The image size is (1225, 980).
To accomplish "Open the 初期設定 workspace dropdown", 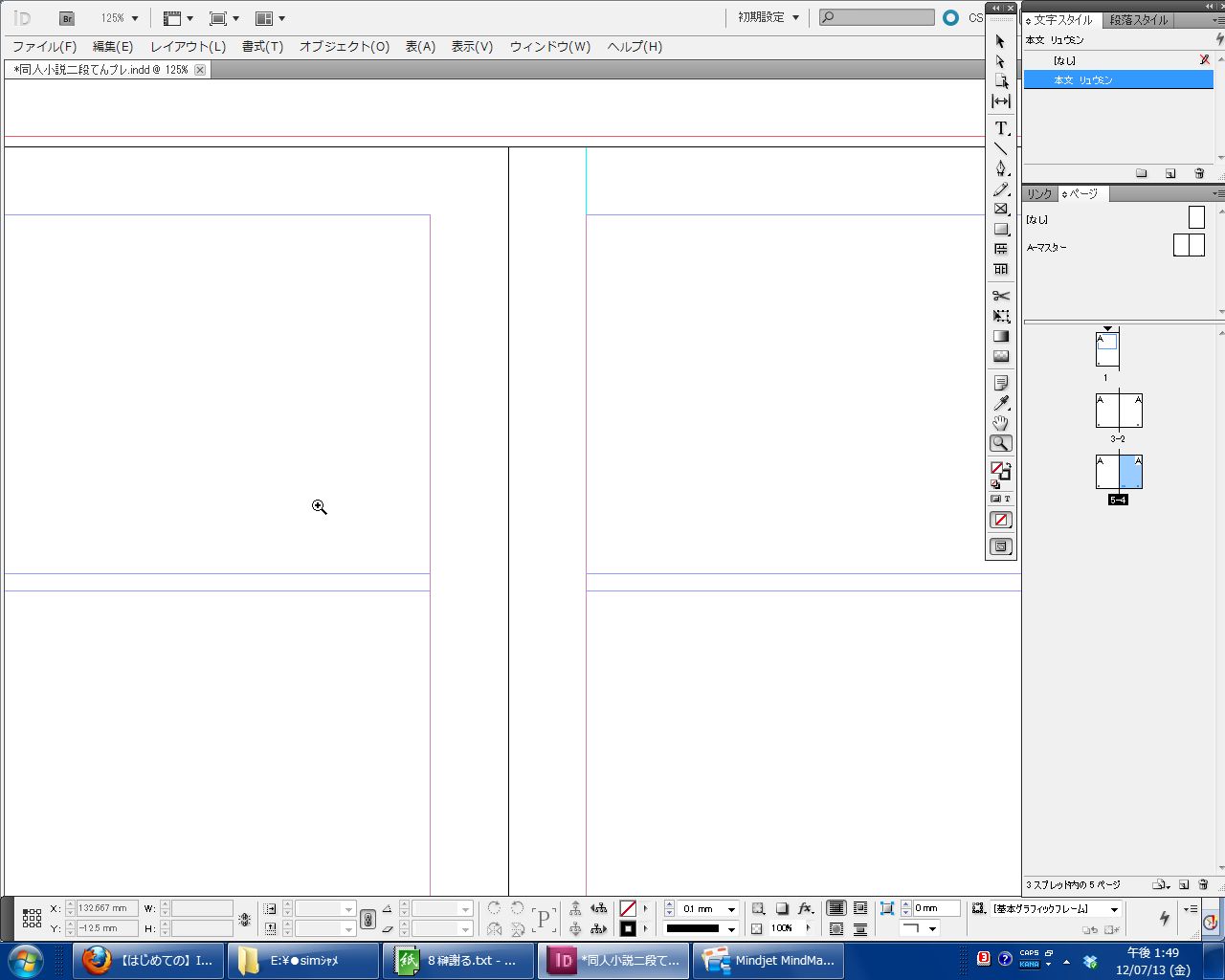I will [x=768, y=17].
